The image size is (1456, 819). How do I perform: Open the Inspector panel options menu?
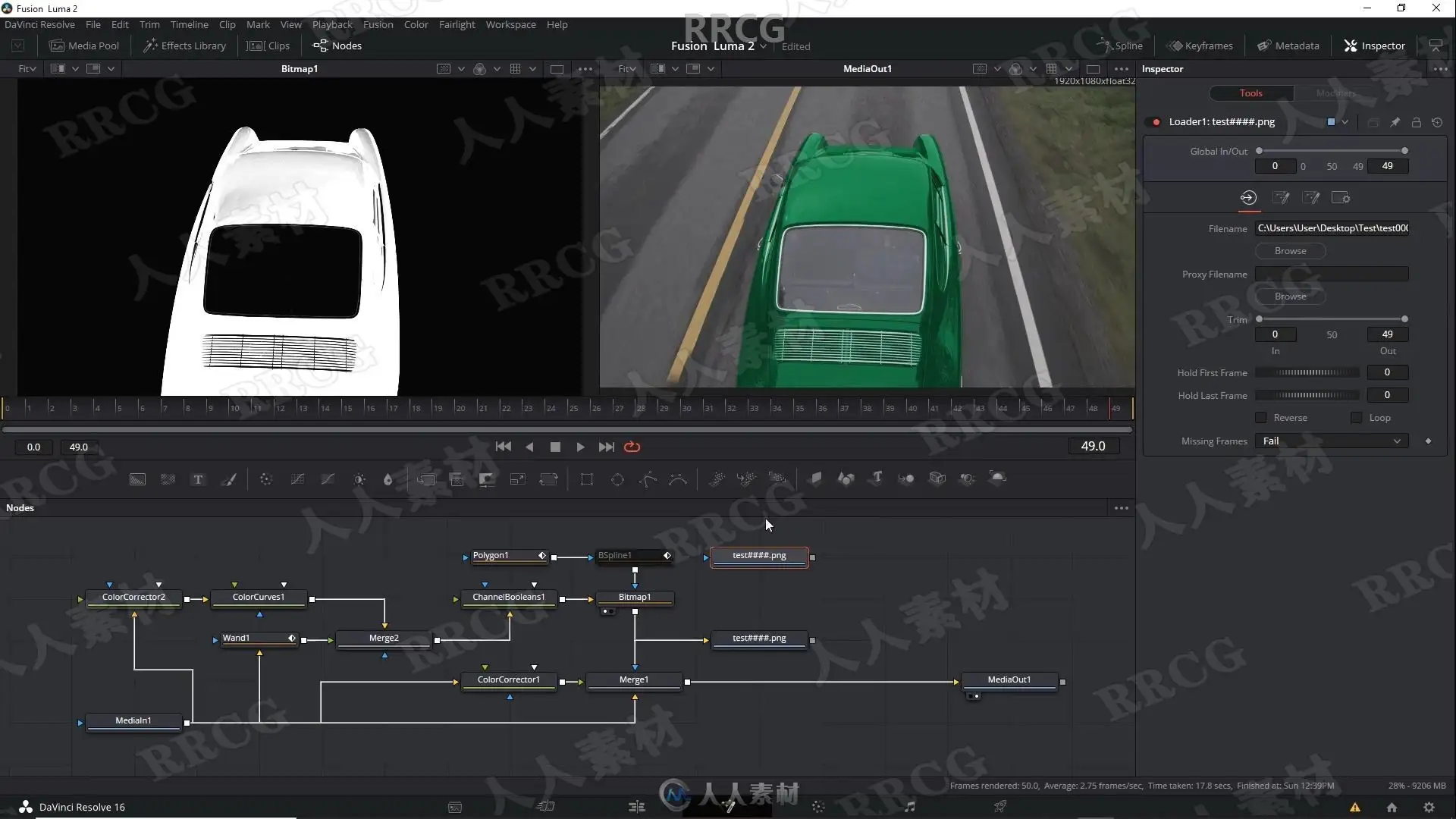click(1441, 69)
